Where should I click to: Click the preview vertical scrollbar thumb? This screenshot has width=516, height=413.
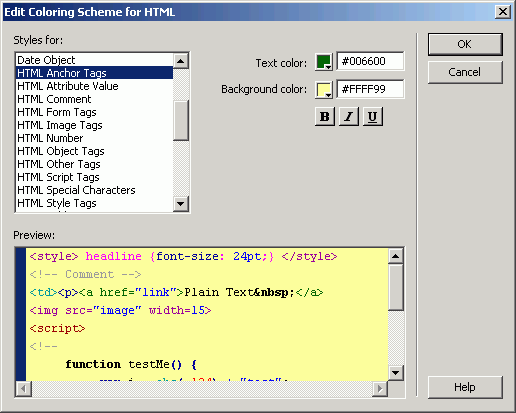coord(396,287)
